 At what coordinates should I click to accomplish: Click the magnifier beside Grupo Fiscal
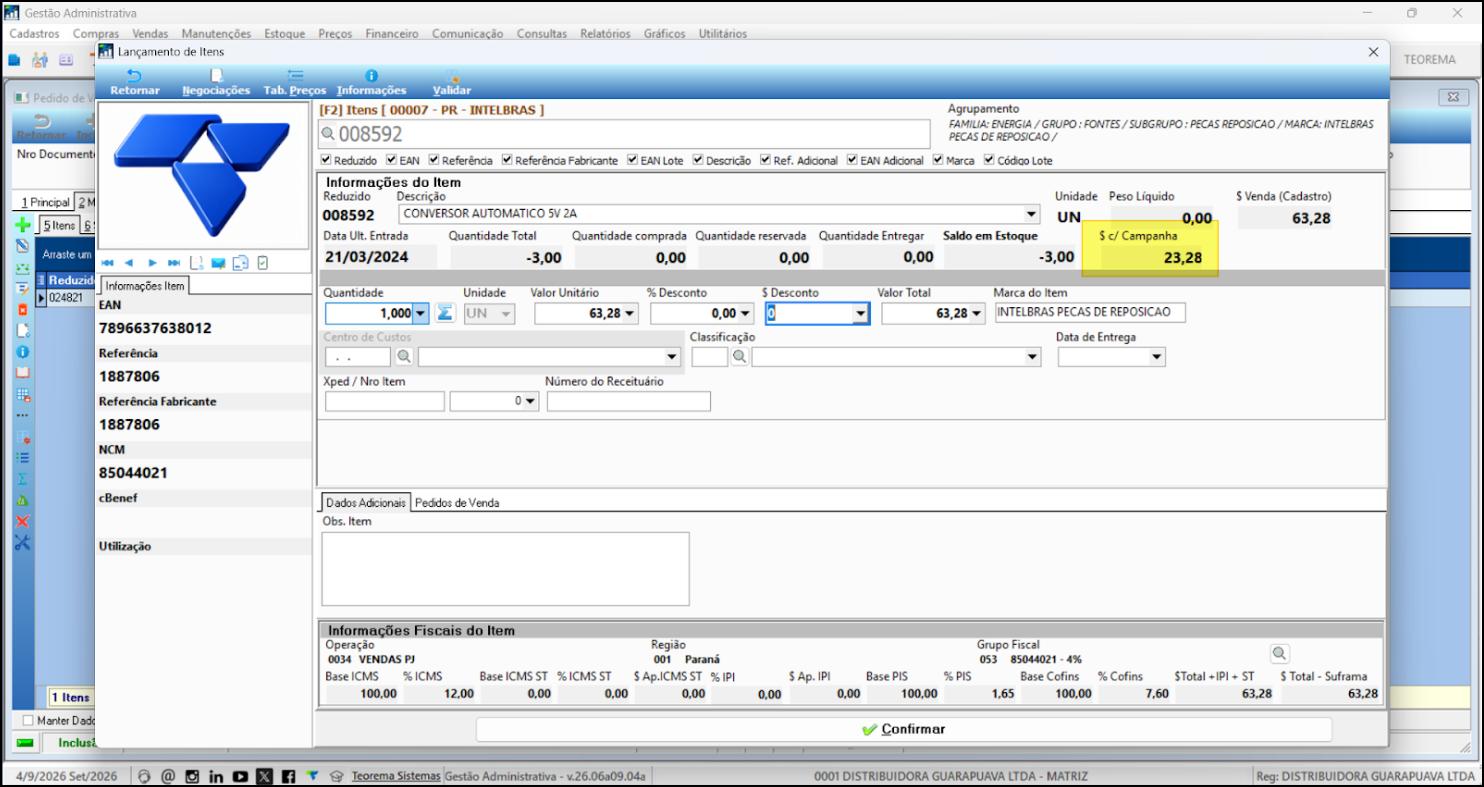pos(1279,654)
